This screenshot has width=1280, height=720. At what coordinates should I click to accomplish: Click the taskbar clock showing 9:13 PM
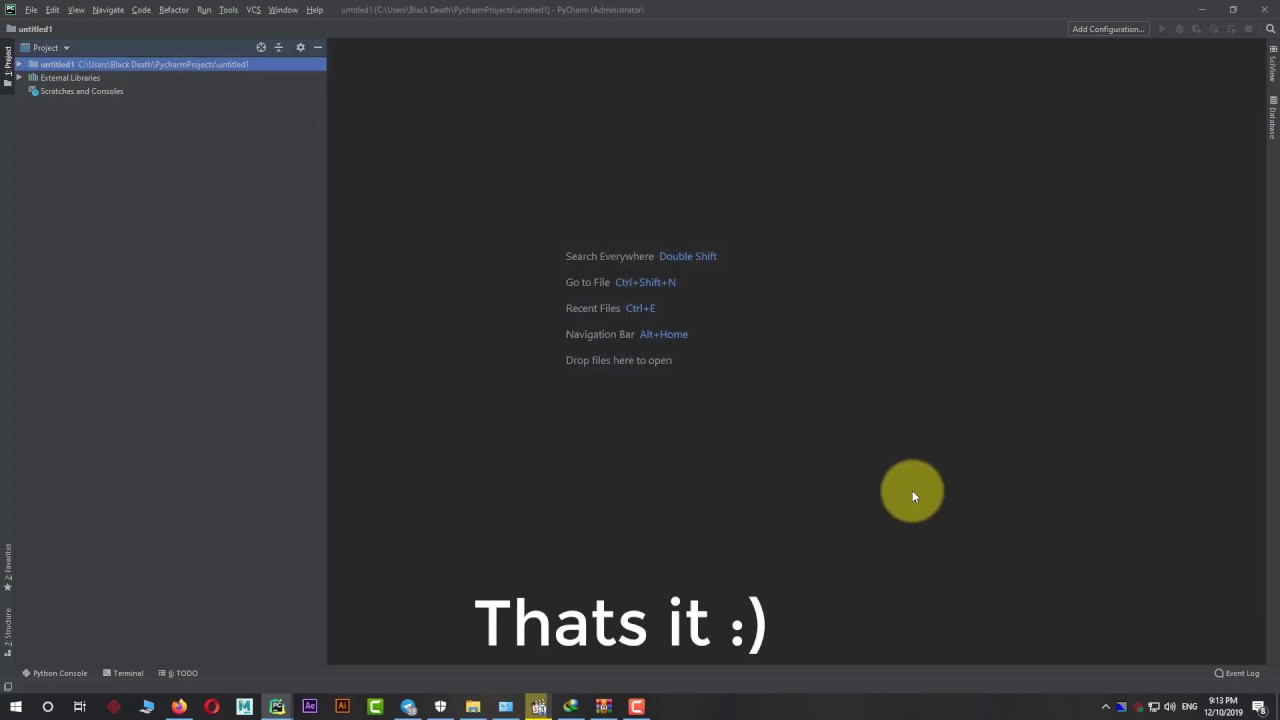1224,707
